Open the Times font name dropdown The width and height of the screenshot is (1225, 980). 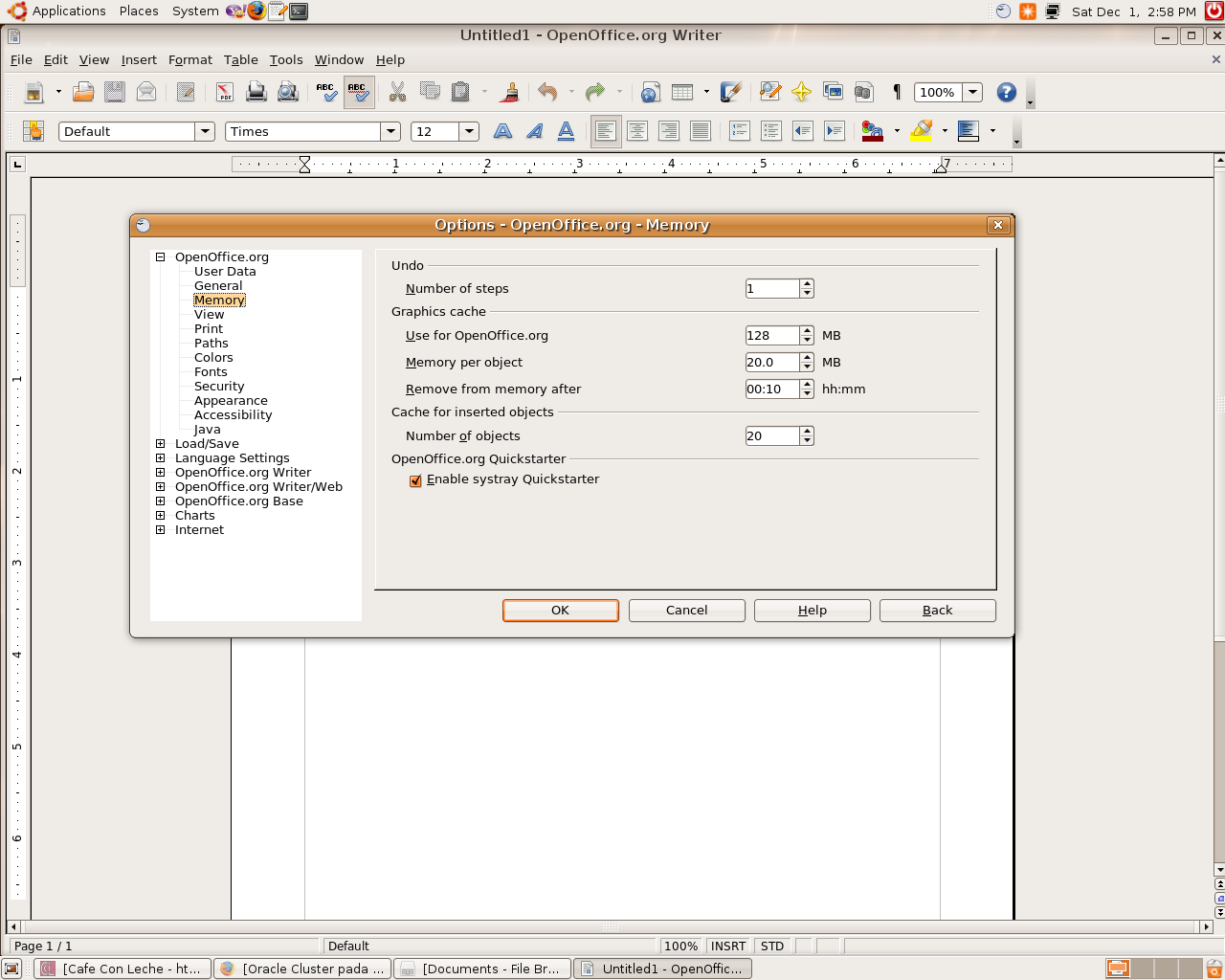390,131
